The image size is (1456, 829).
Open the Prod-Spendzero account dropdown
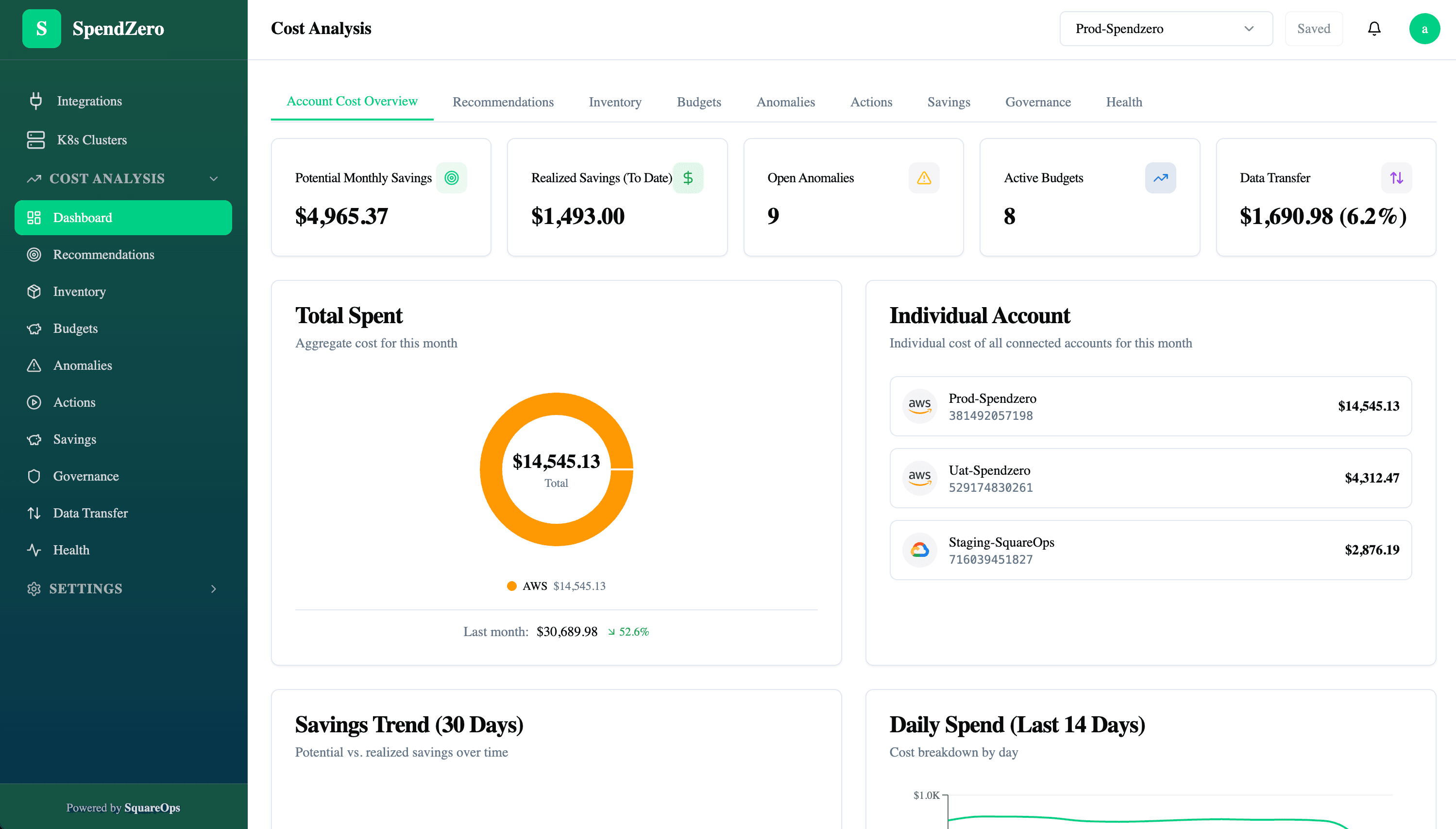[1166, 29]
